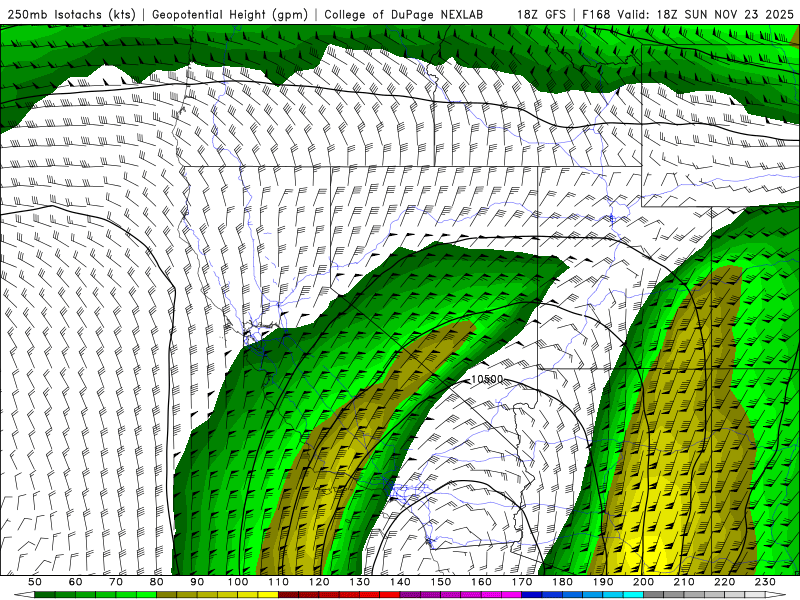Click the bright red swatch below '140' in color bar
The image size is (800, 600).
click(390, 595)
